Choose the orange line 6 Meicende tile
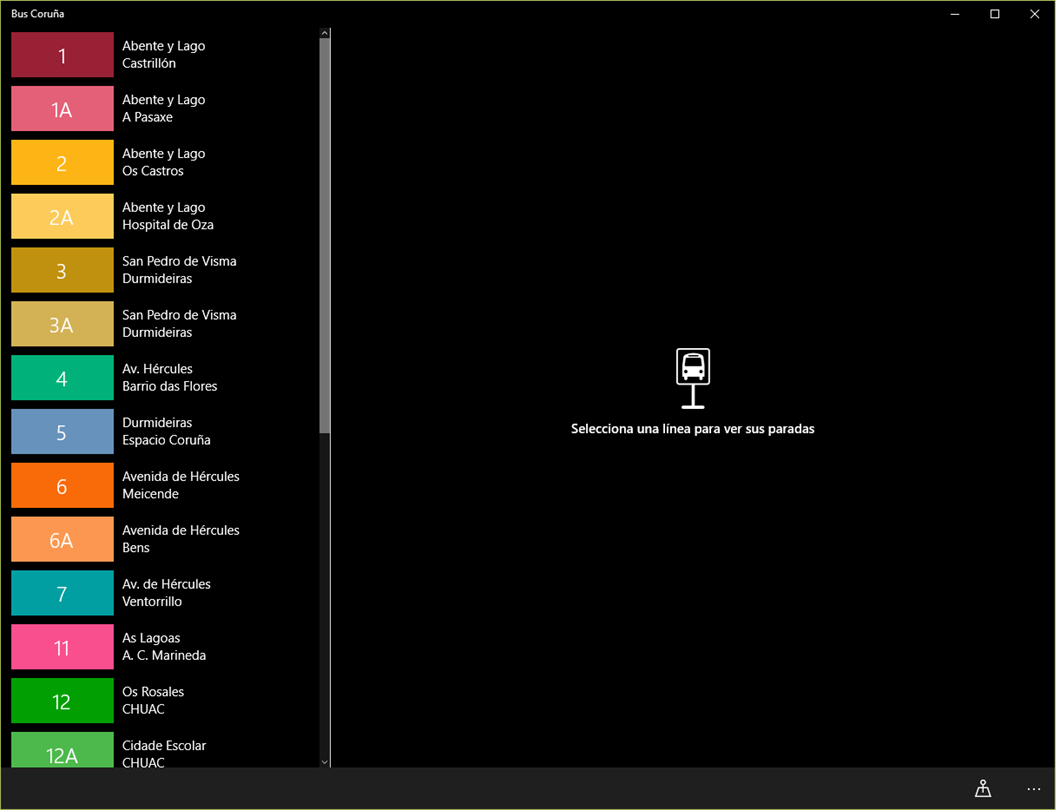The height and width of the screenshot is (810, 1056). (62, 485)
